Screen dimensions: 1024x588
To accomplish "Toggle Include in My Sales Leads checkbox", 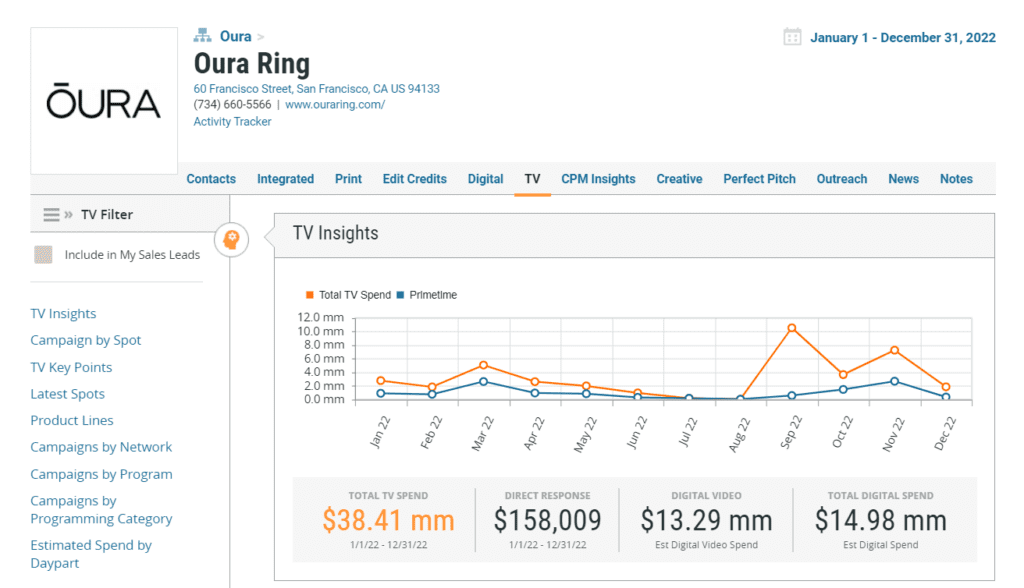I will click(43, 255).
